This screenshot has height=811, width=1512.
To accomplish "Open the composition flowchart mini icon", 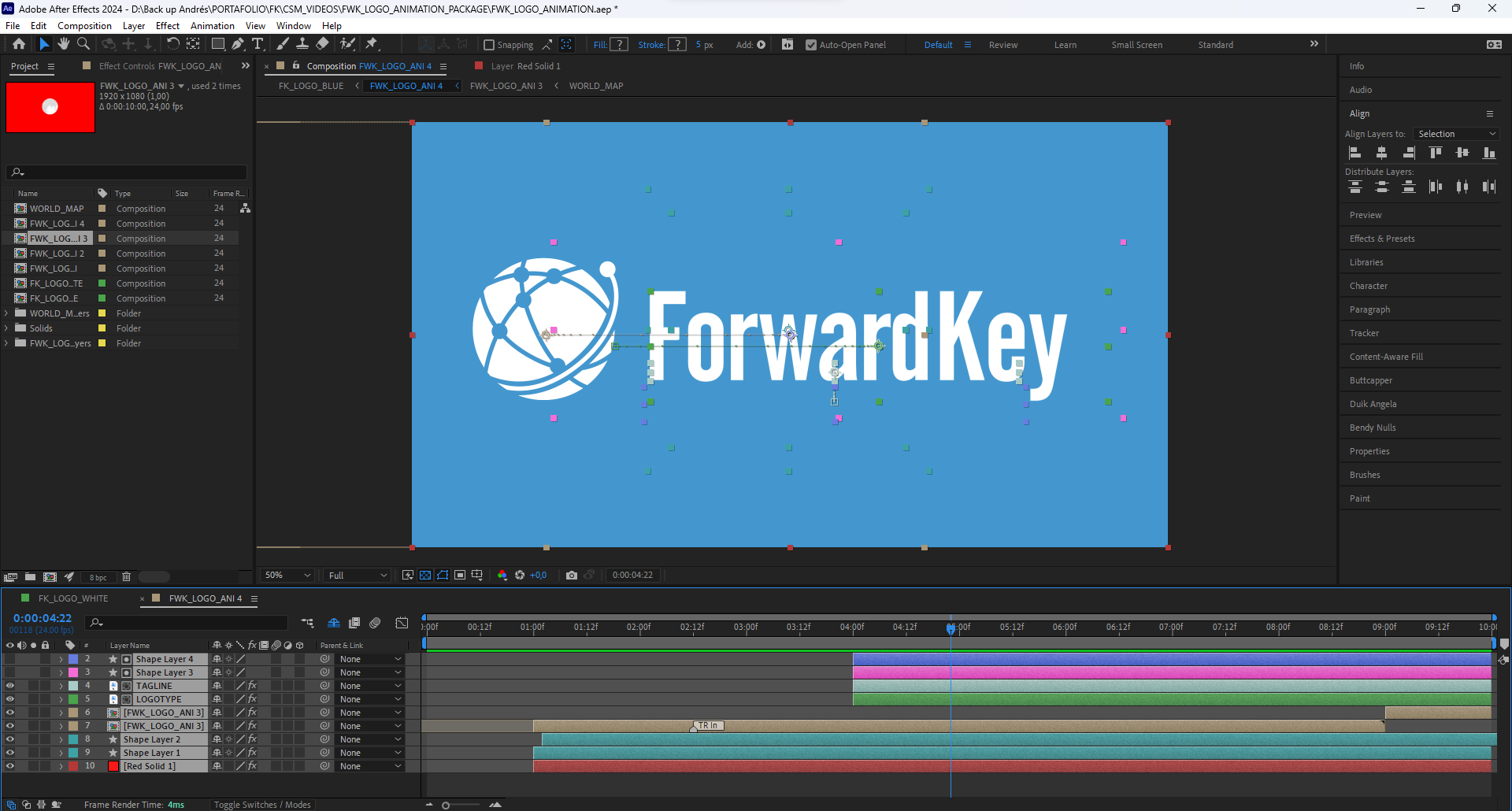I will pyautogui.click(x=307, y=623).
